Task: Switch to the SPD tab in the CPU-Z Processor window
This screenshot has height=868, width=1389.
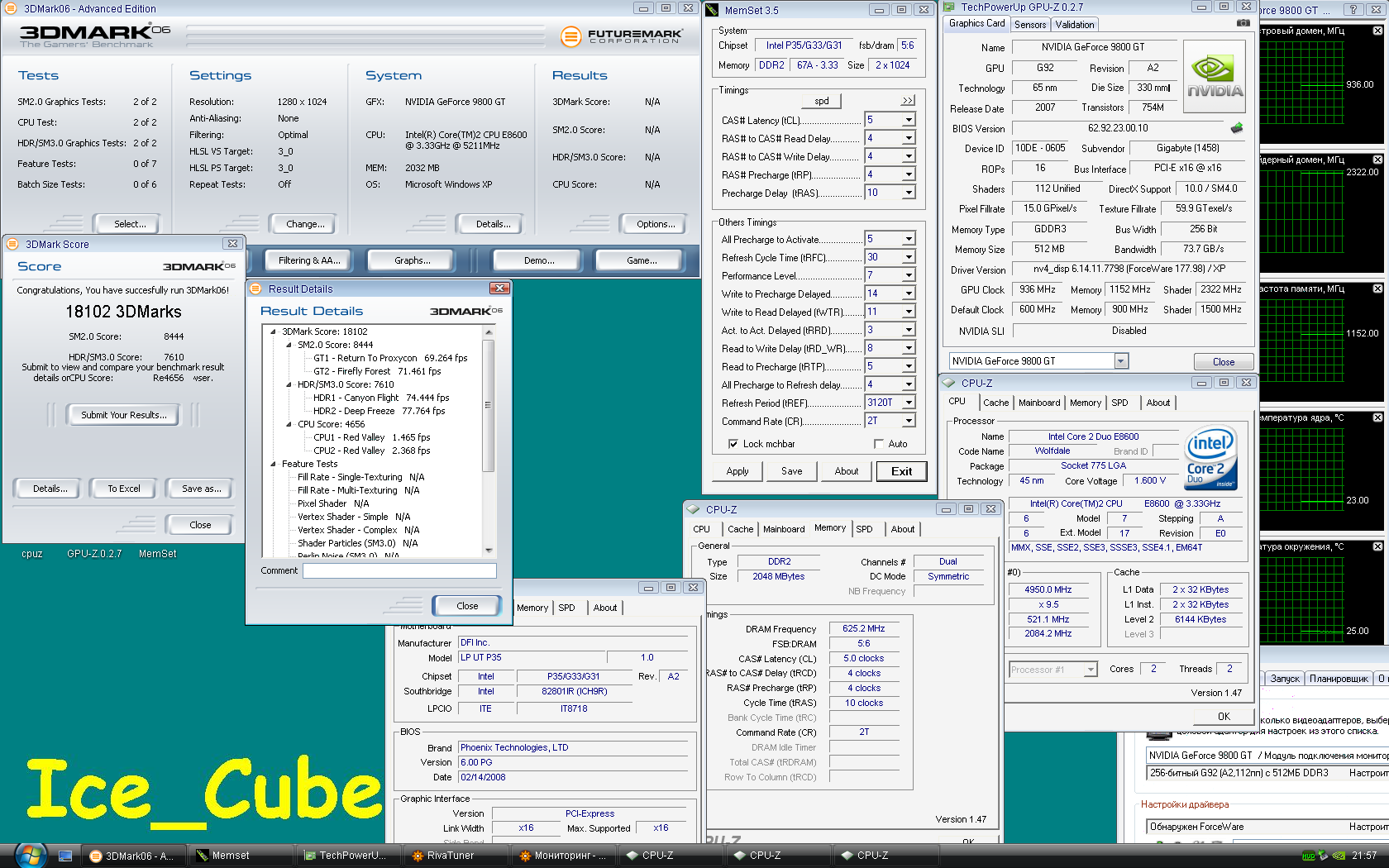Action: click(1119, 403)
